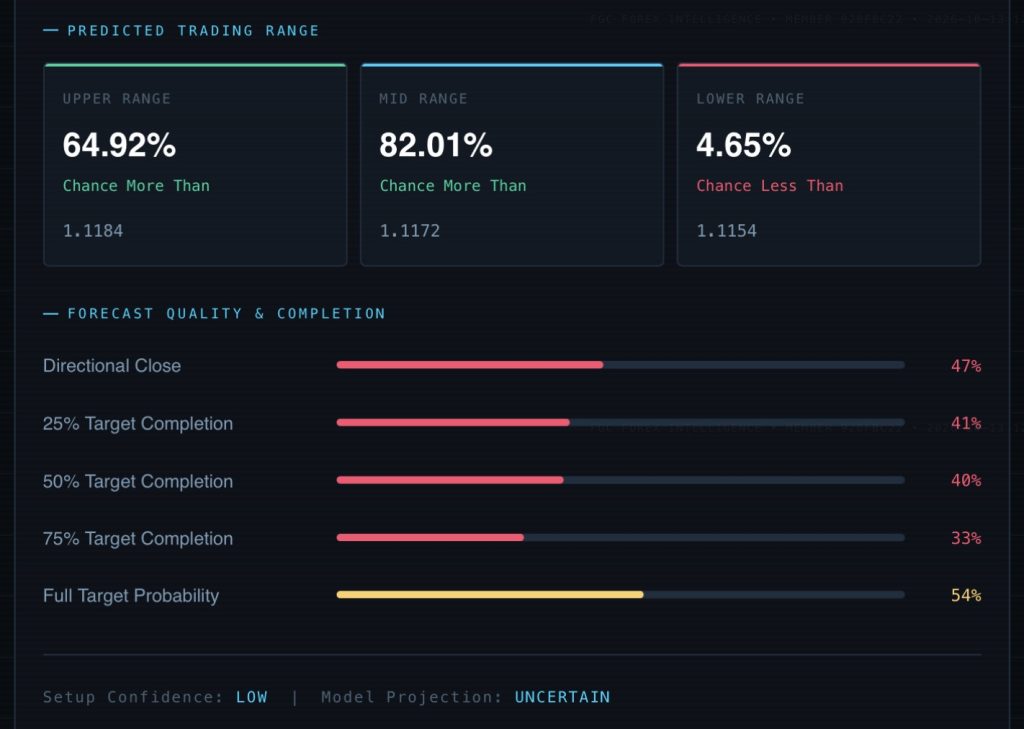Click the Mid Range card label
The image size is (1024, 729).
[x=423, y=99]
